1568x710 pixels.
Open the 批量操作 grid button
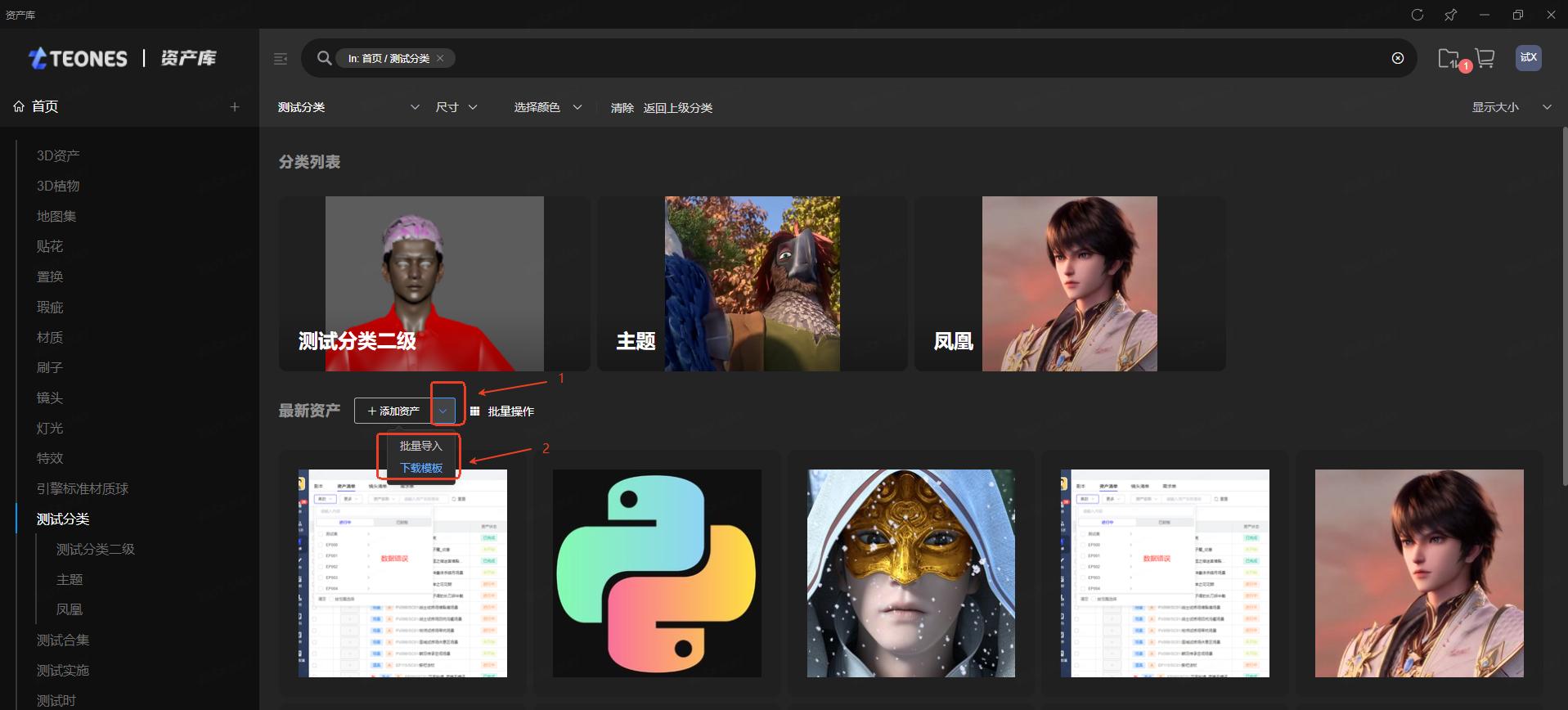(502, 411)
